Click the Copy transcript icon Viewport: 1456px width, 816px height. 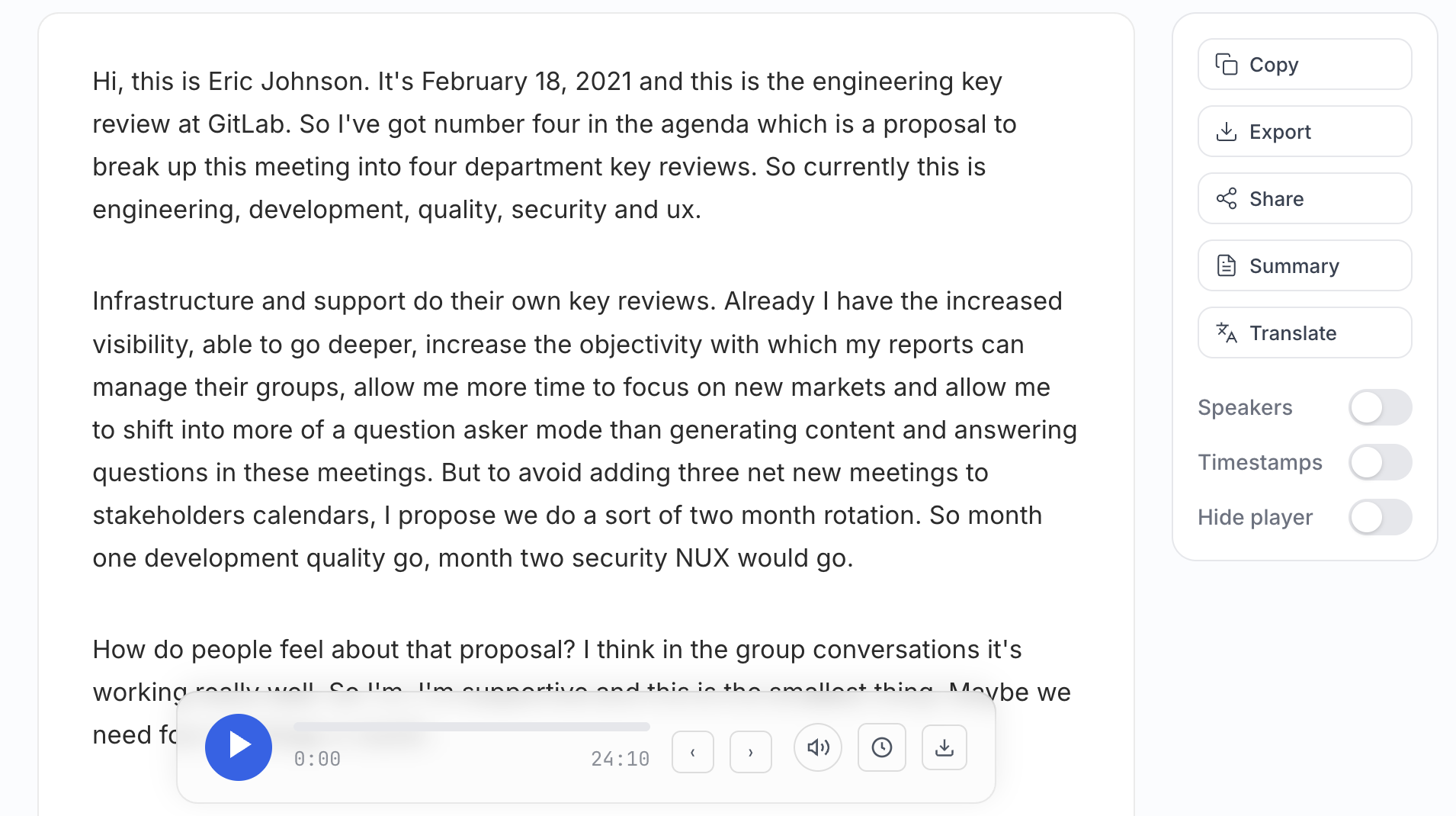coord(1227,64)
